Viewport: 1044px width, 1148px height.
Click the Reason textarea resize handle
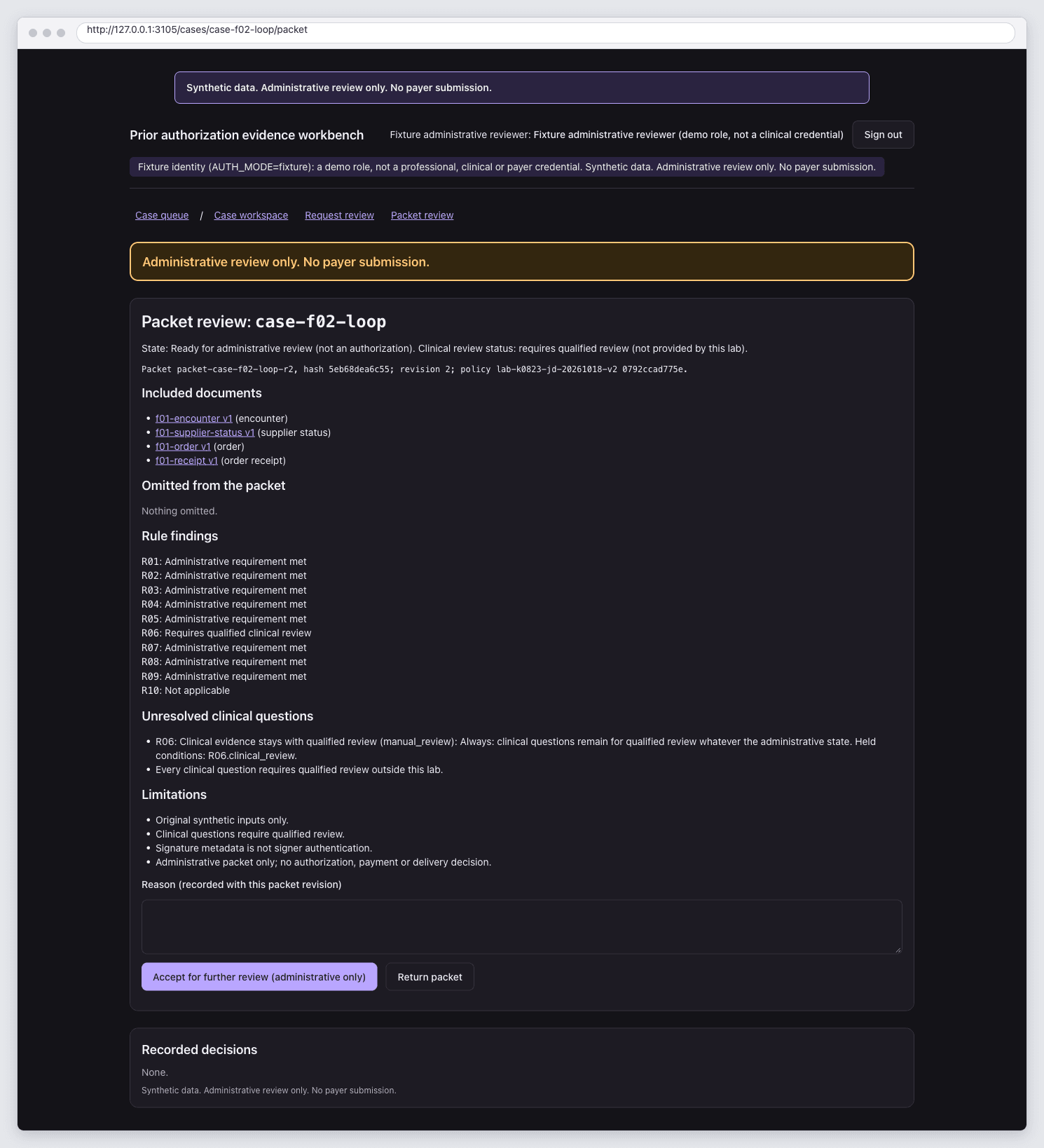[898, 950]
